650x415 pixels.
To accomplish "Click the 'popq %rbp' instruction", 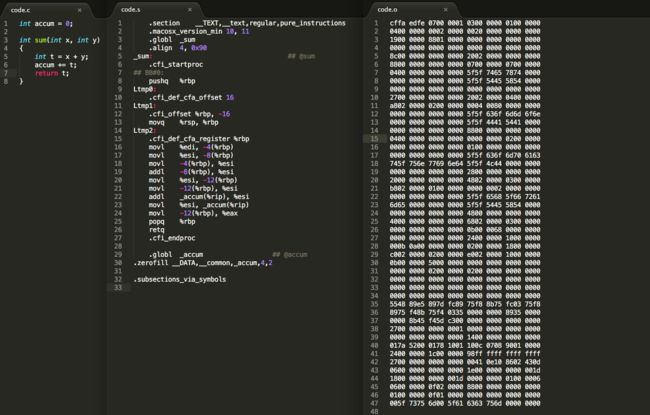I will pyautogui.click(x=172, y=222).
